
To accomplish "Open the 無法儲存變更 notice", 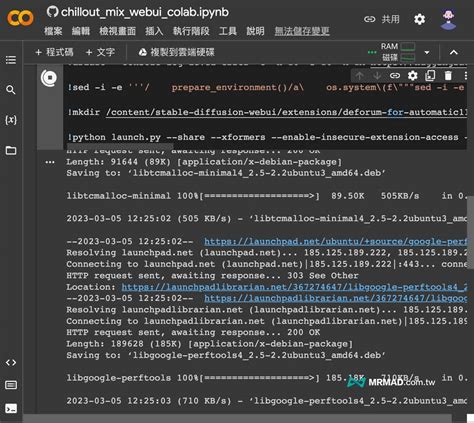I will (302, 31).
